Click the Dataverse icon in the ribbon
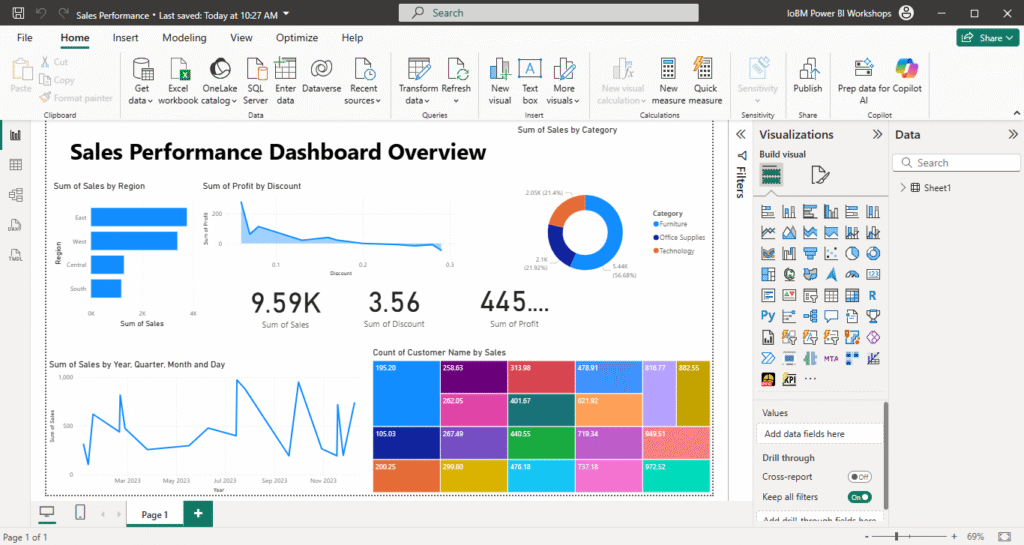The height and width of the screenshot is (545, 1024). [321, 69]
